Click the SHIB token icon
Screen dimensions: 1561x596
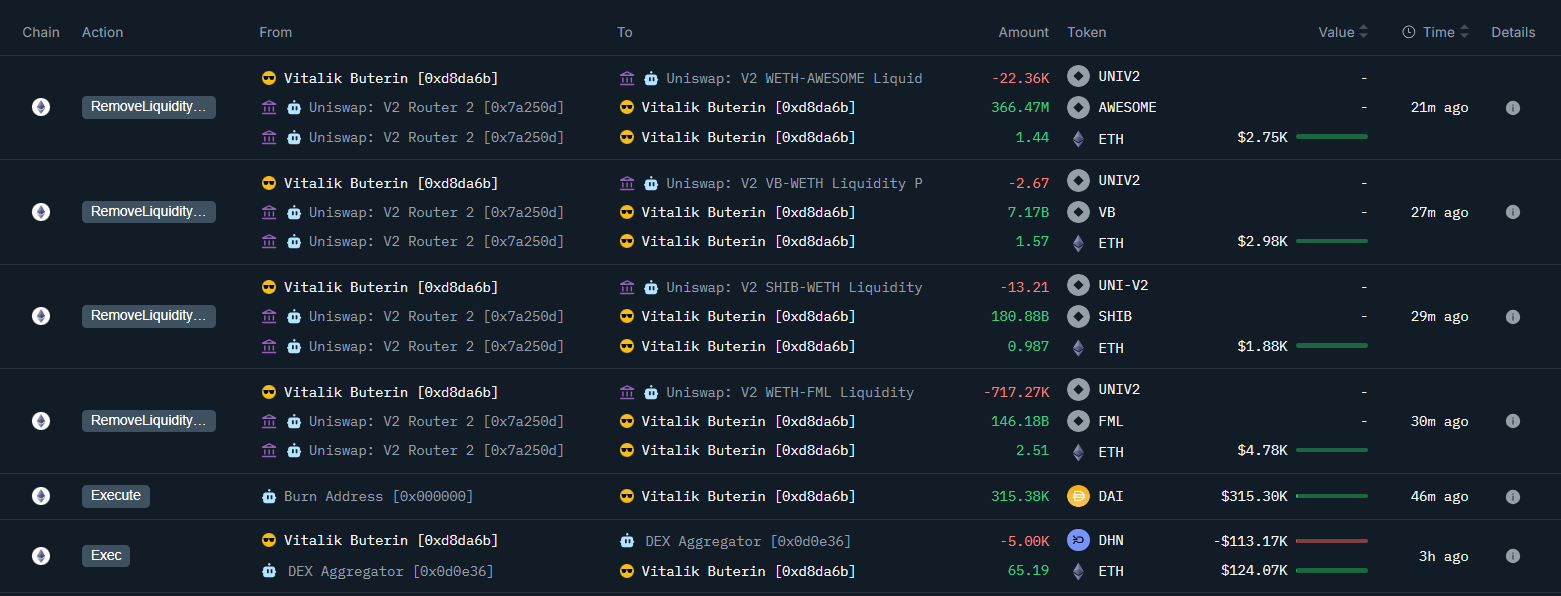pyautogui.click(x=1078, y=316)
